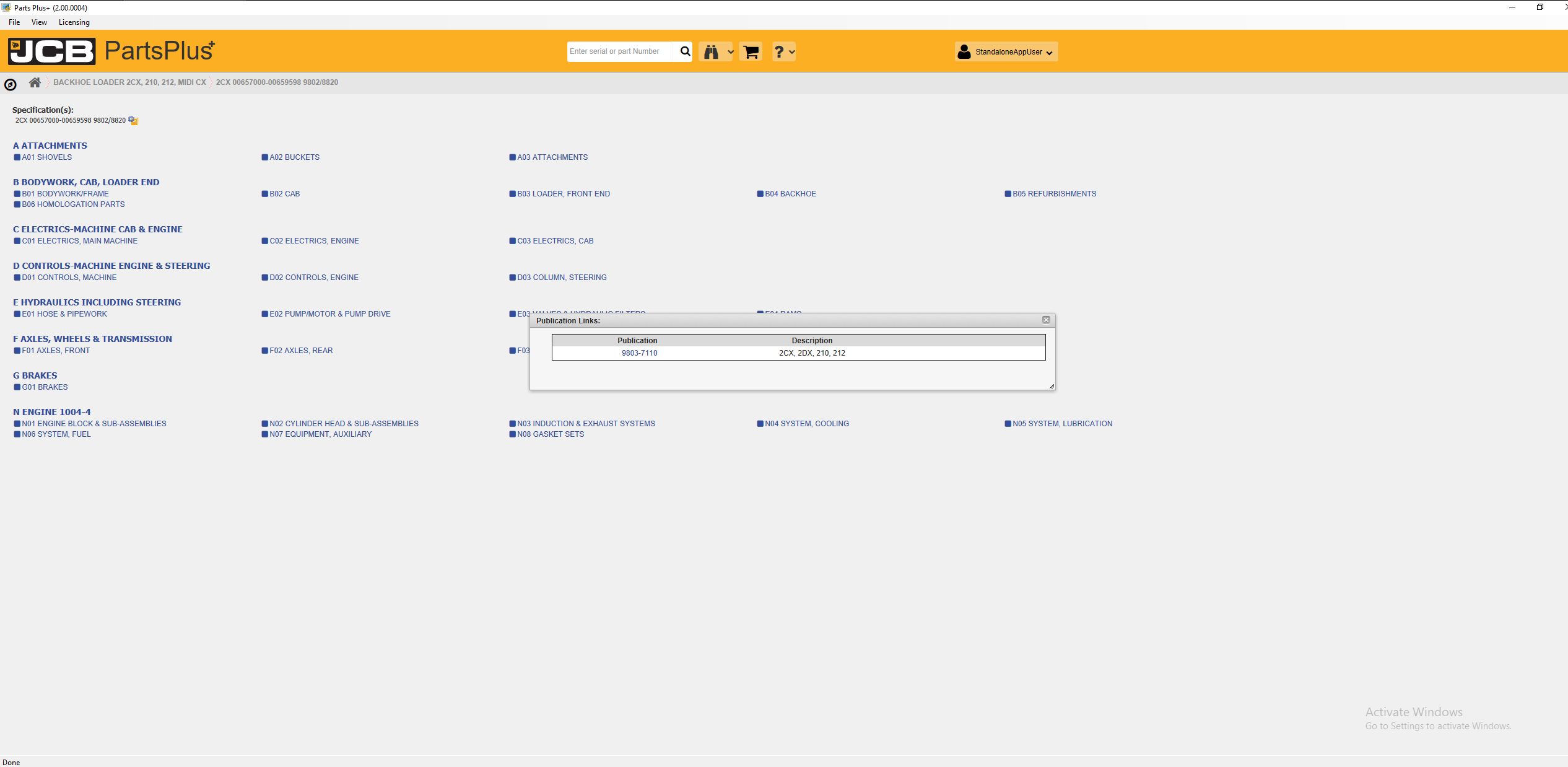Open the Licensing menu
The image size is (1568, 767).
coord(74,22)
